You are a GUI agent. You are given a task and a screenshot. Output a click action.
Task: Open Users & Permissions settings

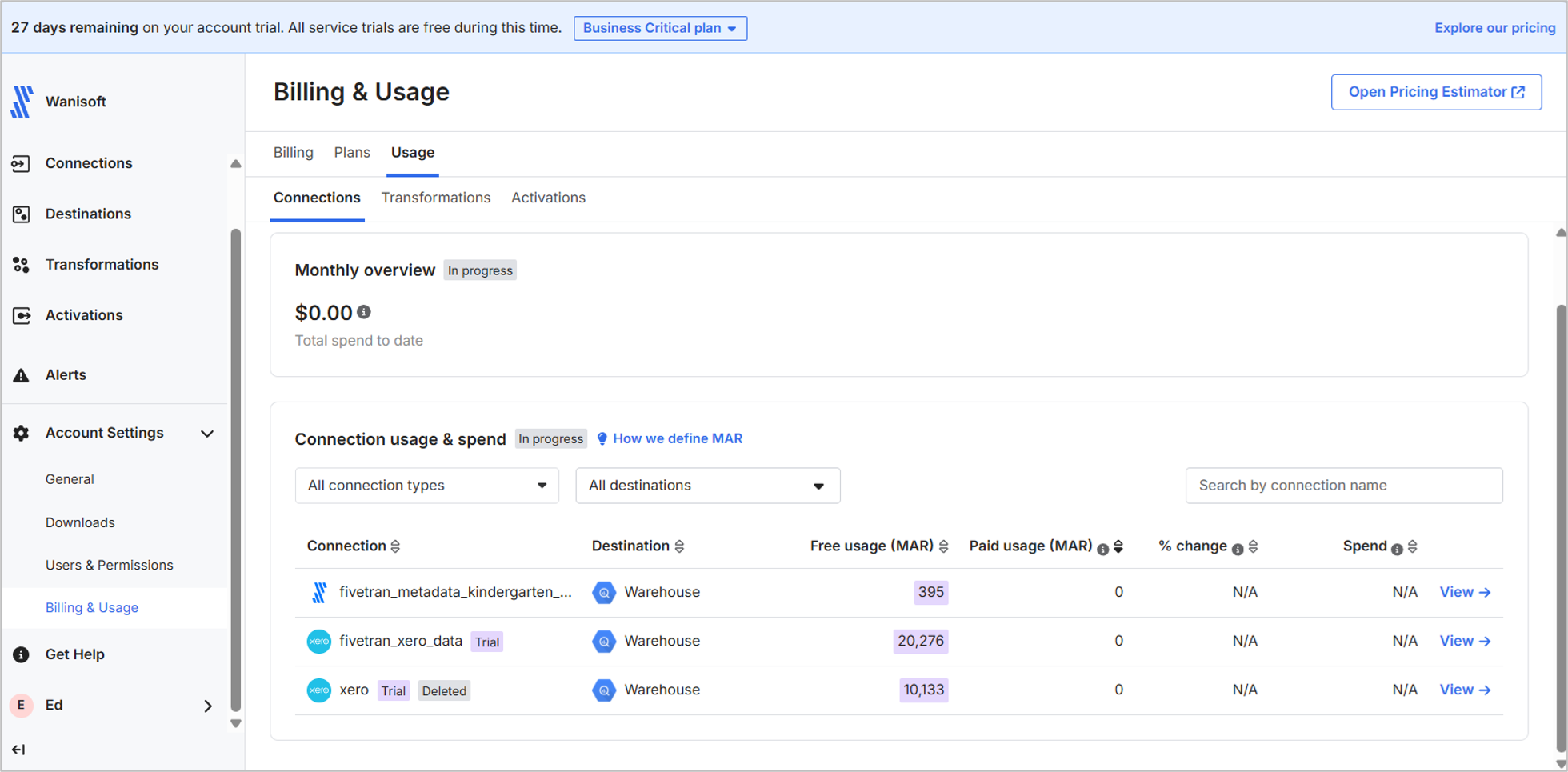click(110, 565)
